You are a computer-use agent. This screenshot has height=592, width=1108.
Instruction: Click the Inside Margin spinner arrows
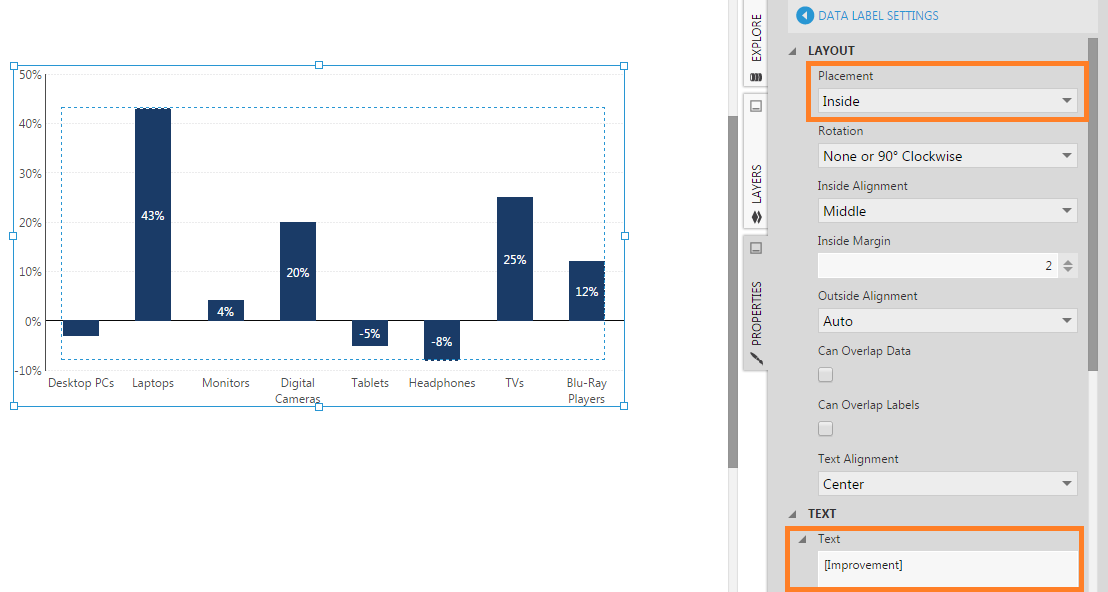pyautogui.click(x=1068, y=266)
